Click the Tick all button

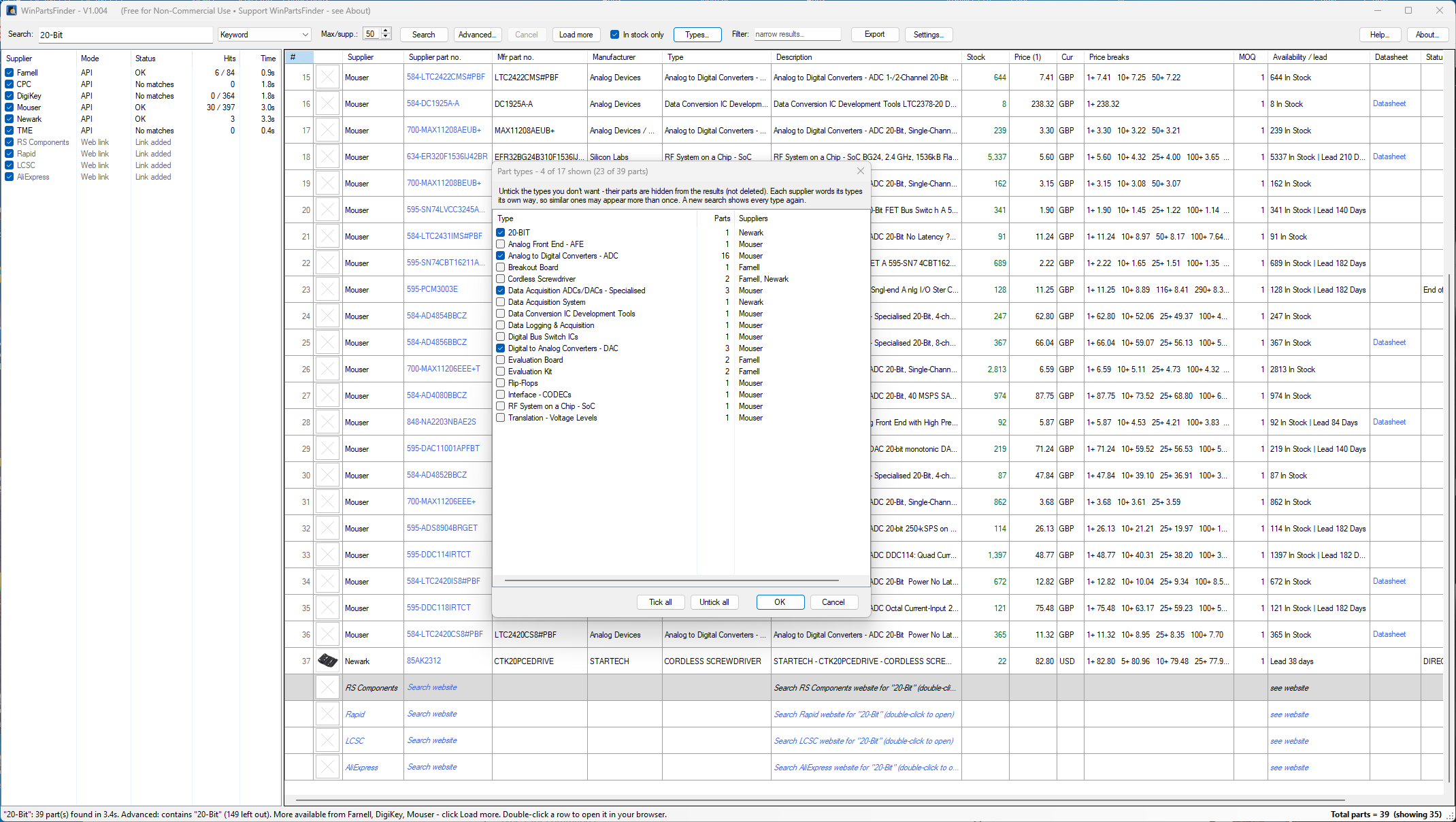[660, 602]
